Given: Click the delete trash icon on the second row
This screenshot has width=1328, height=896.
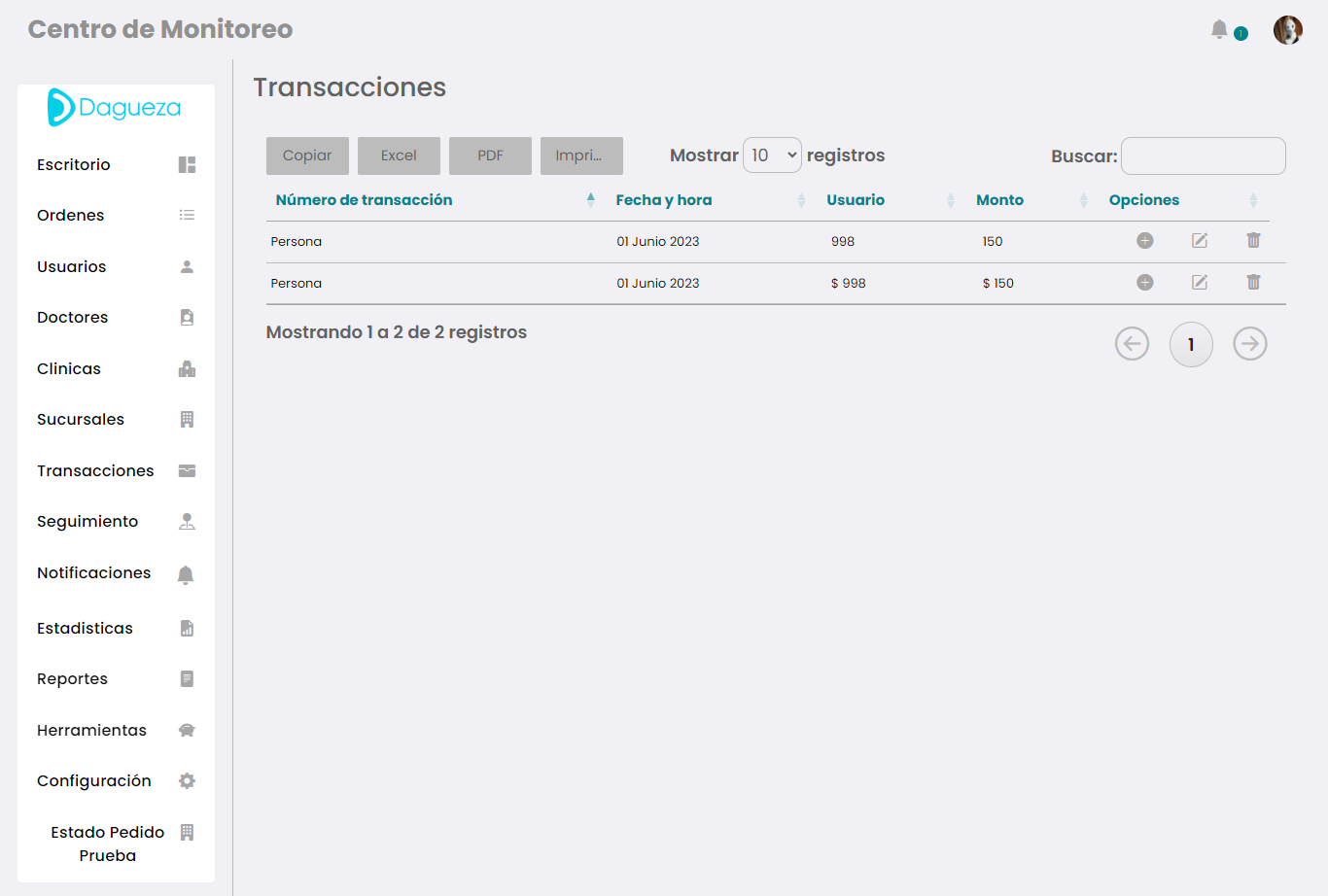Looking at the screenshot, I should point(1253,282).
